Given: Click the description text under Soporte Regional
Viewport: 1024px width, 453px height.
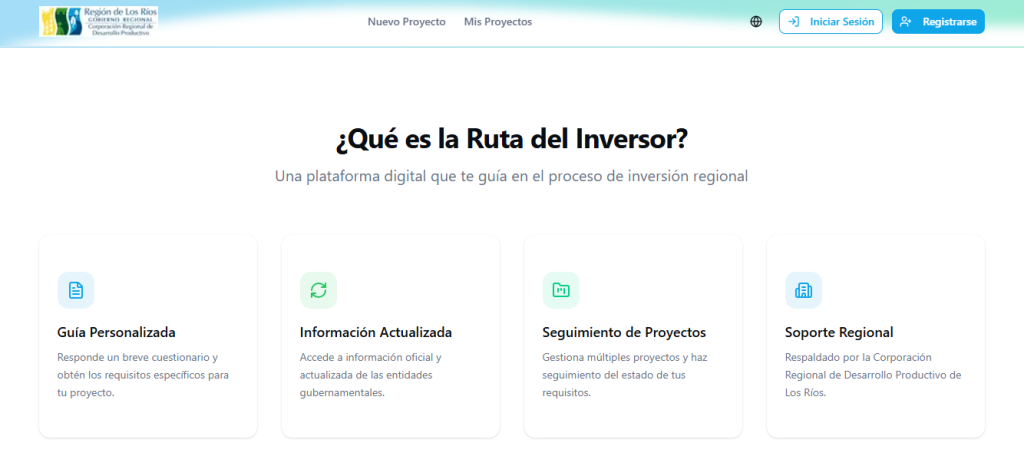Looking at the screenshot, I should [x=873, y=375].
